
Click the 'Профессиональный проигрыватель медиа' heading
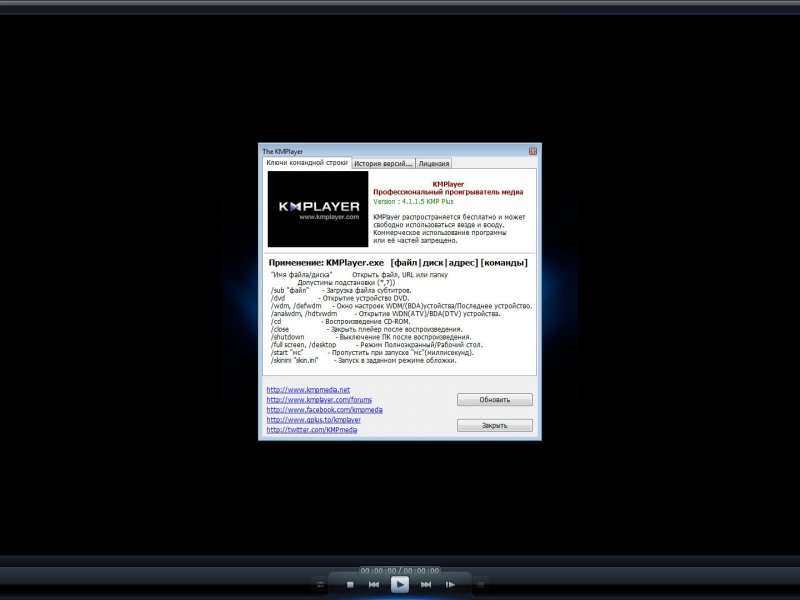click(x=448, y=192)
